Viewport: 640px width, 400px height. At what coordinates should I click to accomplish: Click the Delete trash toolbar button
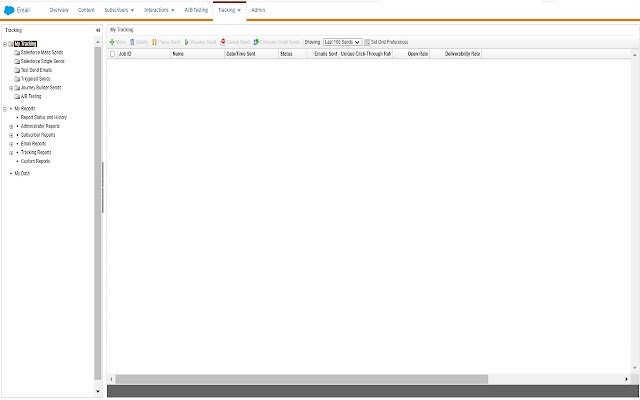coord(139,42)
